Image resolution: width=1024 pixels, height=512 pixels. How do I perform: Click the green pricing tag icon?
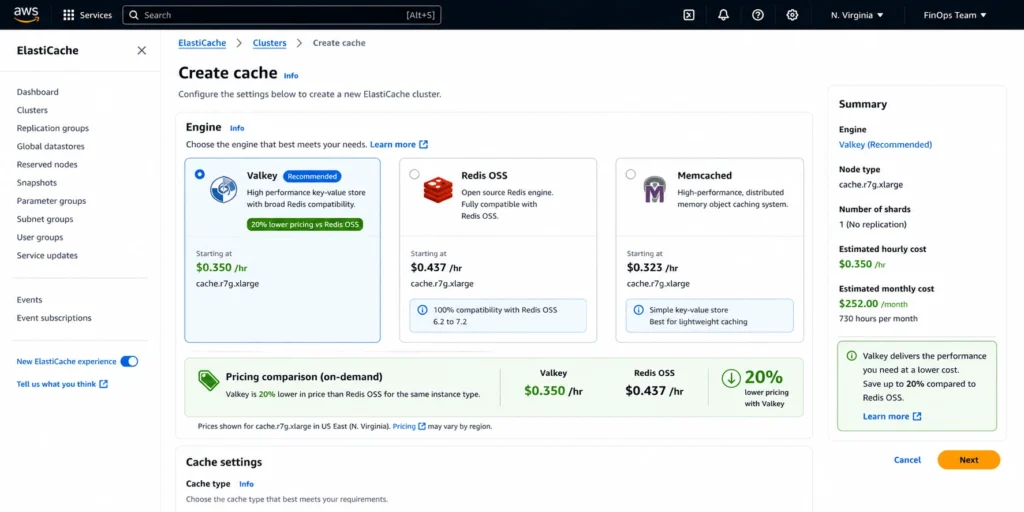(x=208, y=381)
